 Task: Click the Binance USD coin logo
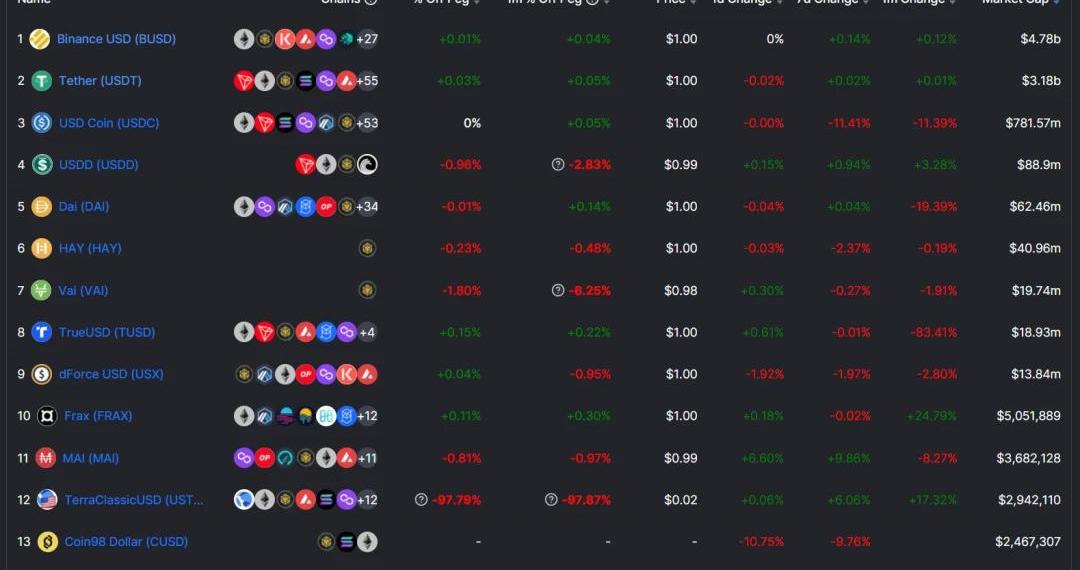[x=39, y=39]
